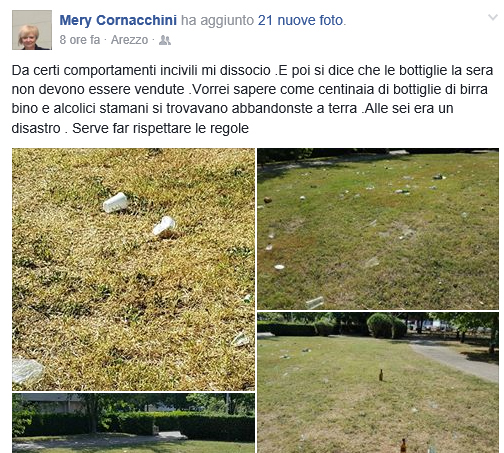The image size is (504, 453).
Task: Open Mery Cornacchini's profile picture
Action: (x=32, y=30)
